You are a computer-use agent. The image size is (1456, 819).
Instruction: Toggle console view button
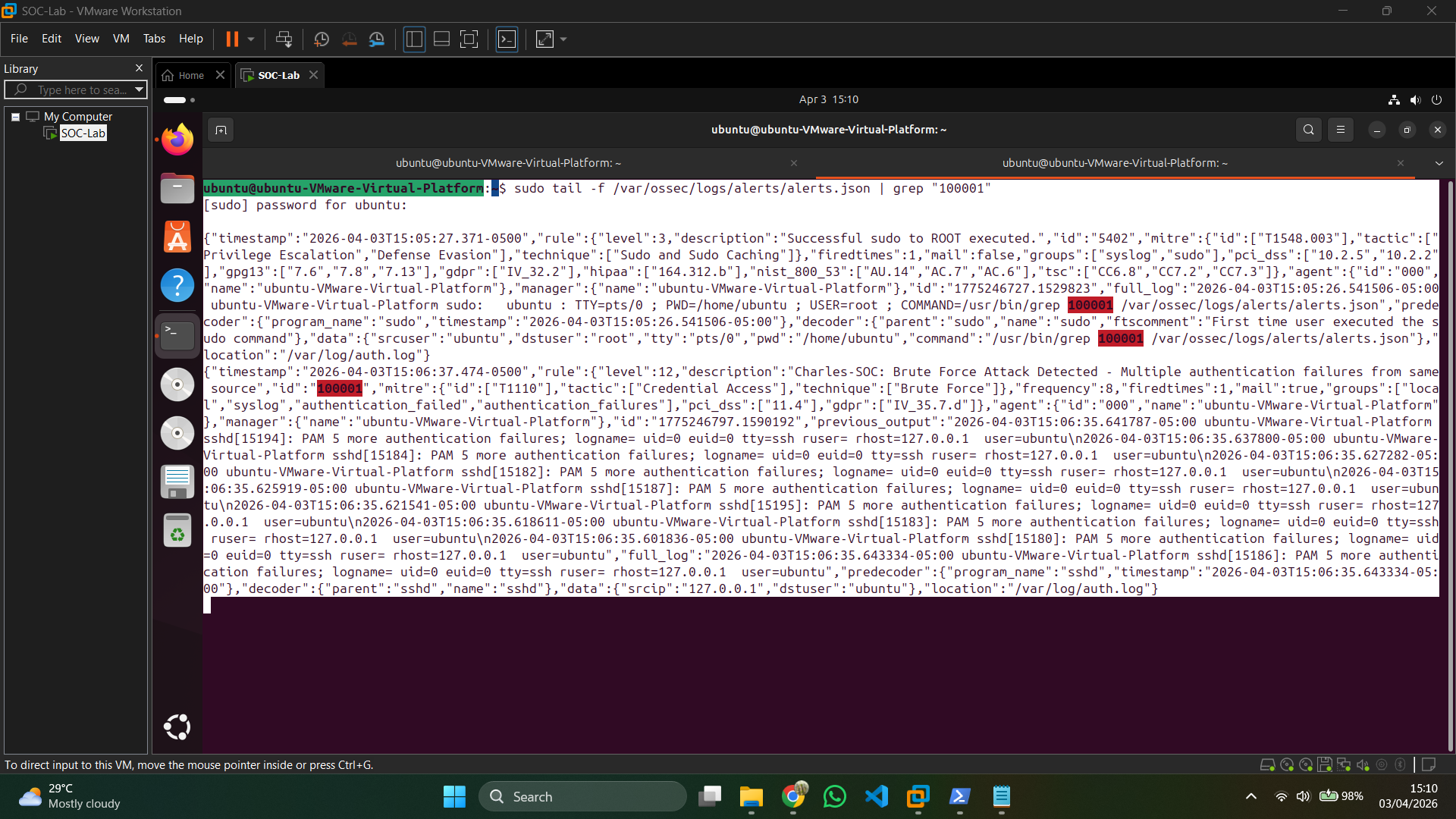(507, 39)
